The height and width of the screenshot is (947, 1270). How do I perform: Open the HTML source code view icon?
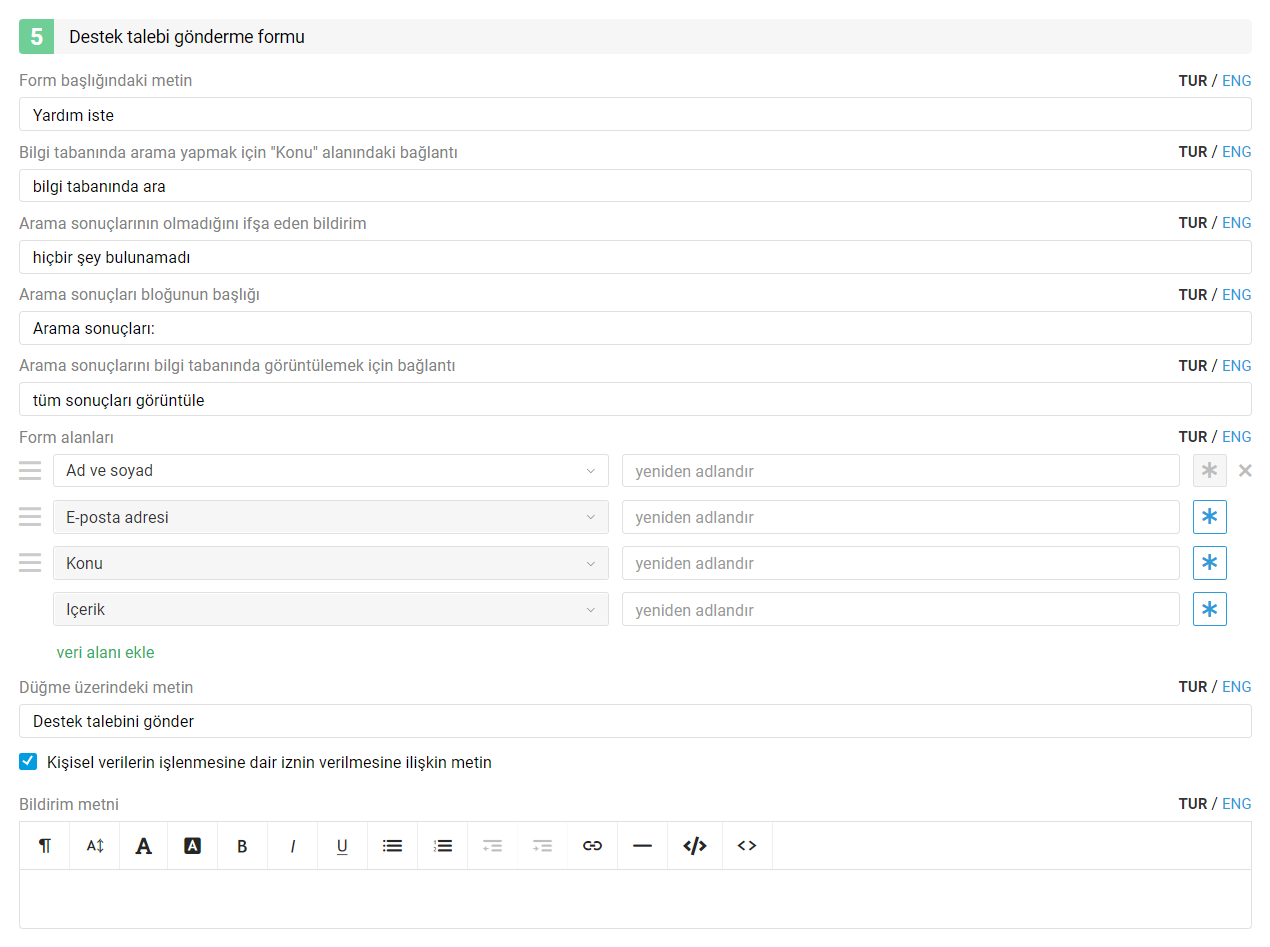click(x=695, y=846)
